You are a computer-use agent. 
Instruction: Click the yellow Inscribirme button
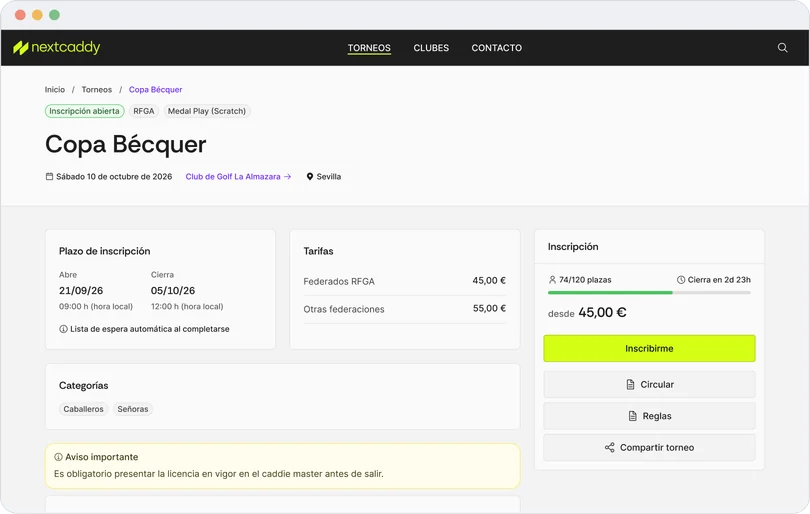click(x=649, y=349)
